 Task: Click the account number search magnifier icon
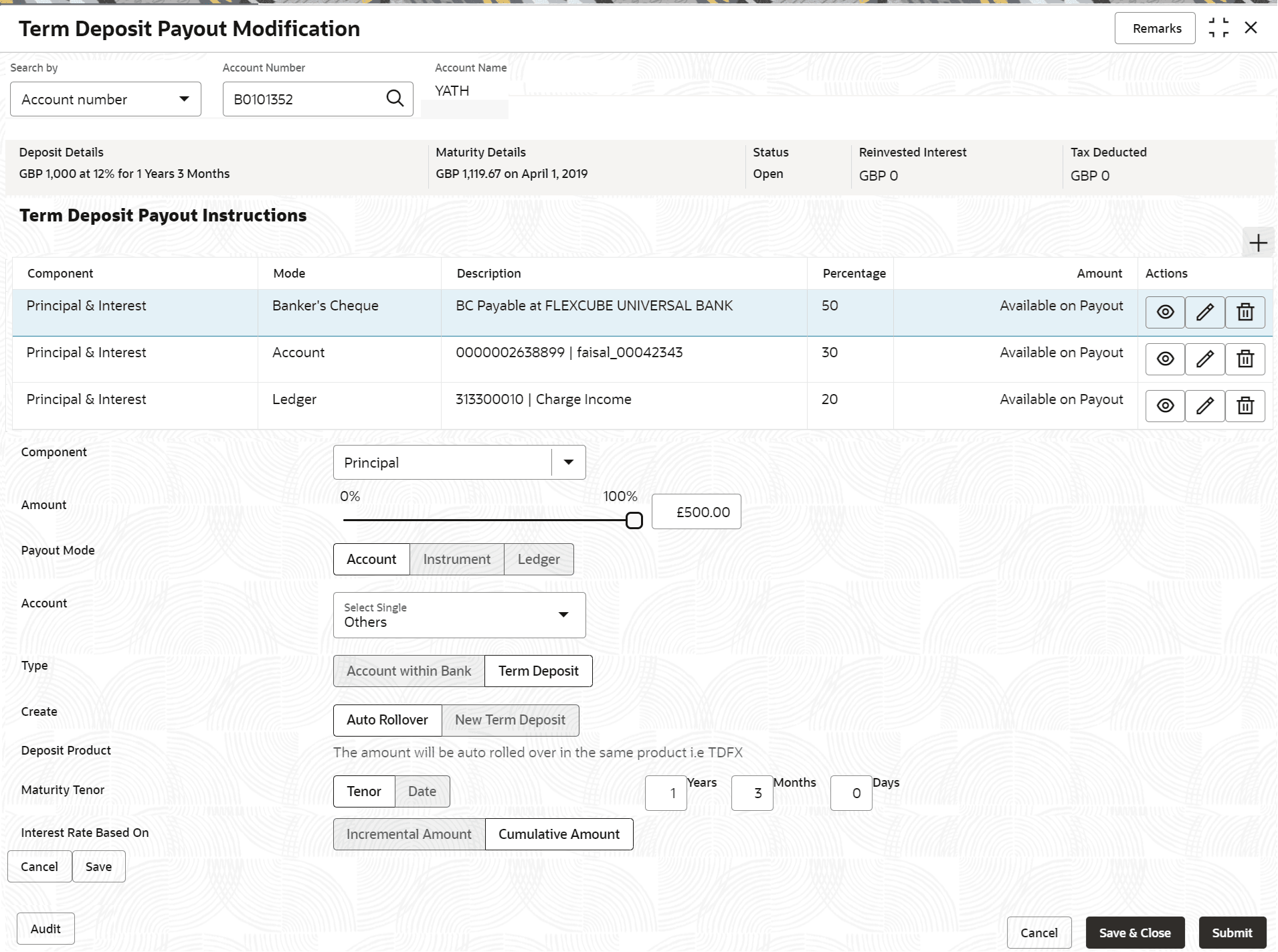click(x=395, y=99)
